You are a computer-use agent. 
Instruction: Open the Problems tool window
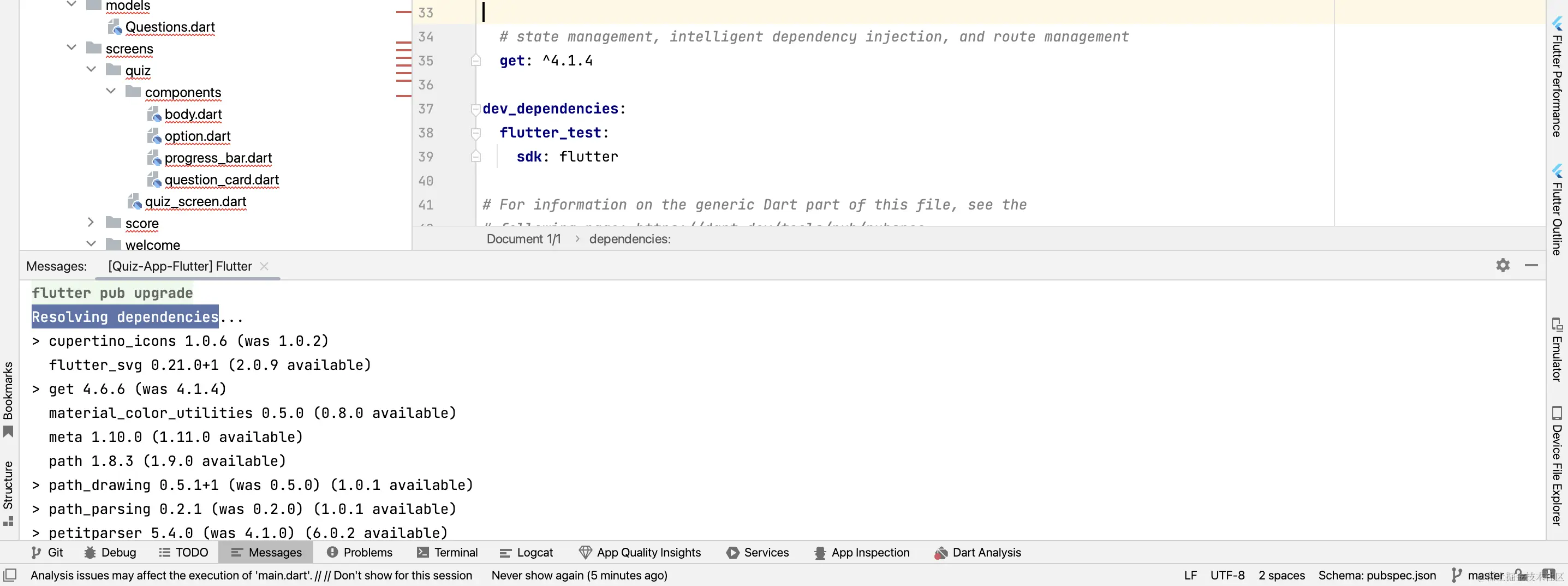[x=360, y=553]
